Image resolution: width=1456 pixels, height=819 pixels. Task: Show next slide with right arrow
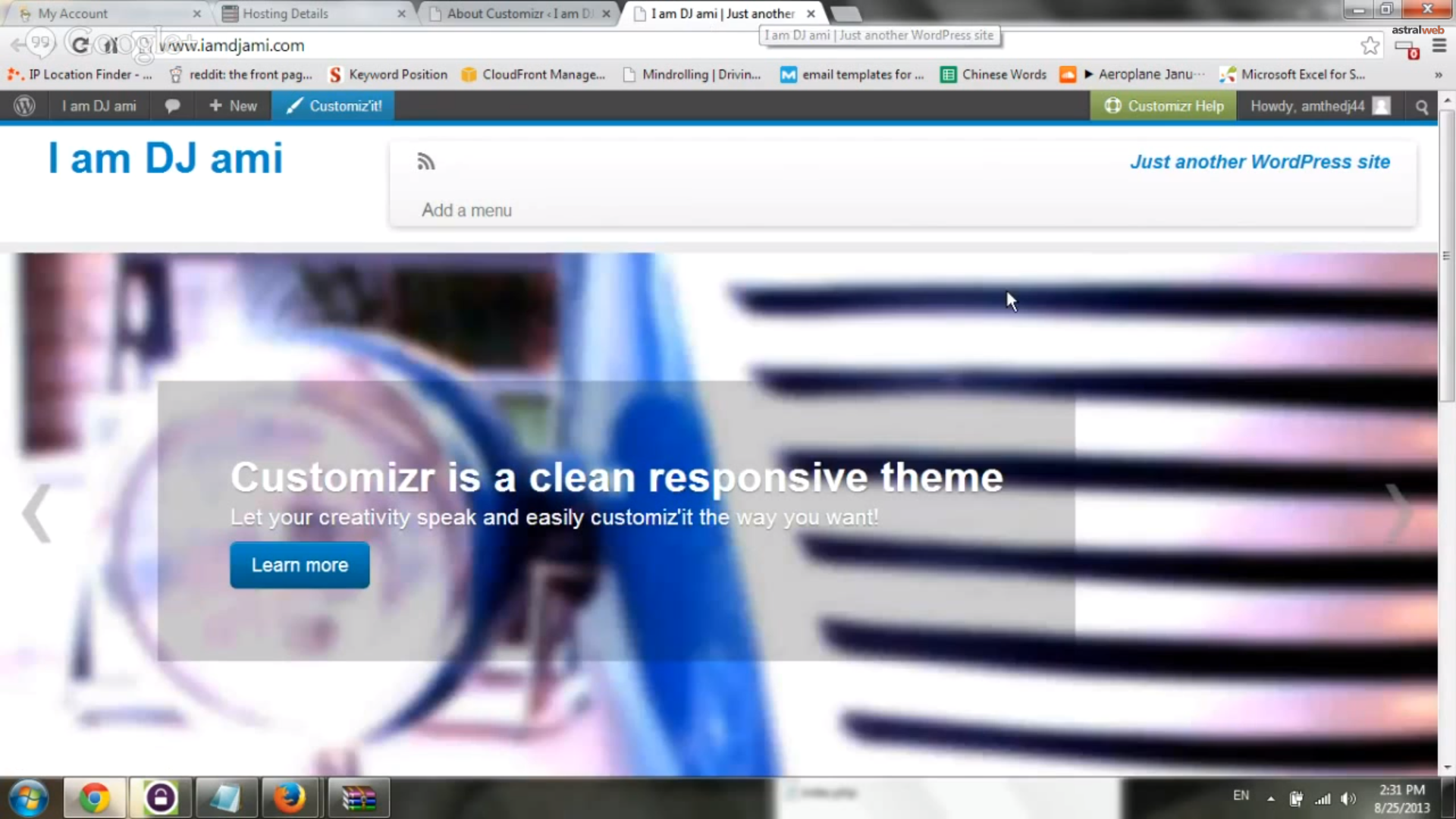(1400, 513)
